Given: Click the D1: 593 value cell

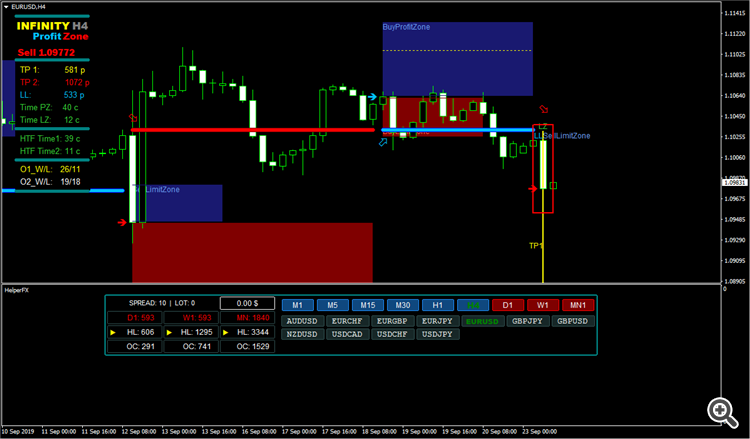Looking at the screenshot, I should point(135,318).
